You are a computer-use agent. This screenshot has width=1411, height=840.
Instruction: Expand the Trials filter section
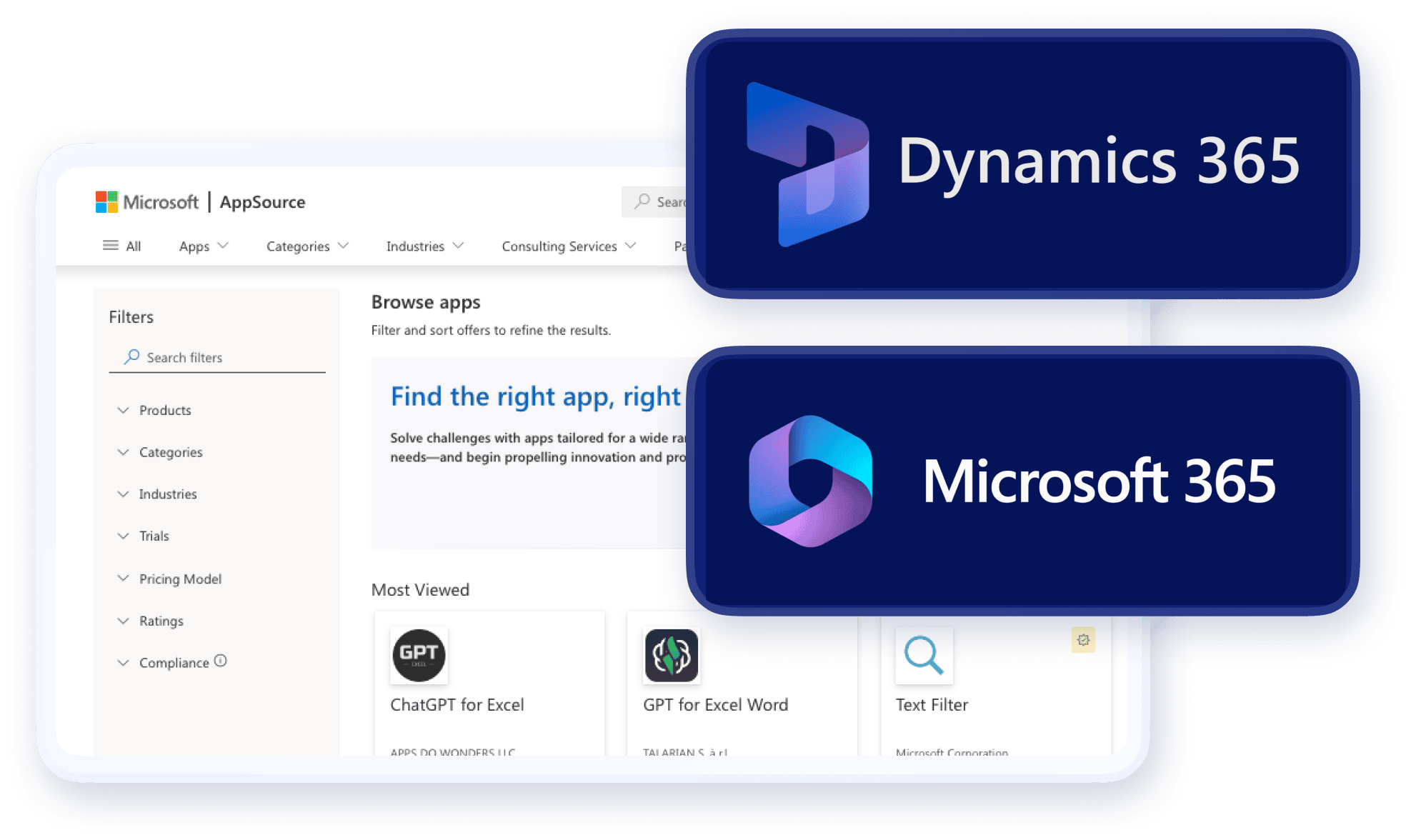point(154,536)
